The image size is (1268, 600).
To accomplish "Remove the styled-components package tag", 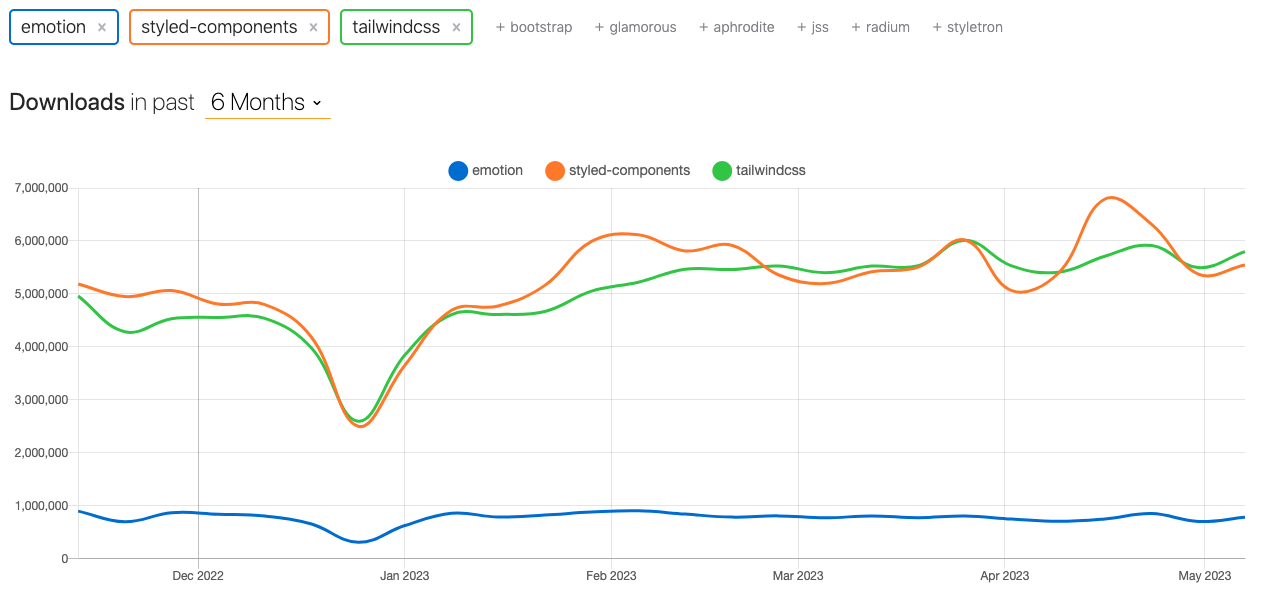I will [313, 28].
